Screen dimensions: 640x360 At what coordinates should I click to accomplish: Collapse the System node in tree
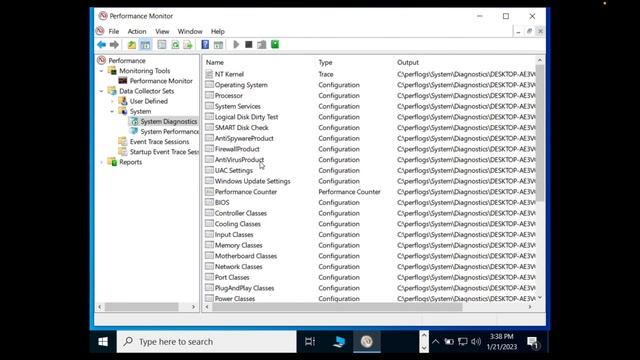click(x=112, y=111)
